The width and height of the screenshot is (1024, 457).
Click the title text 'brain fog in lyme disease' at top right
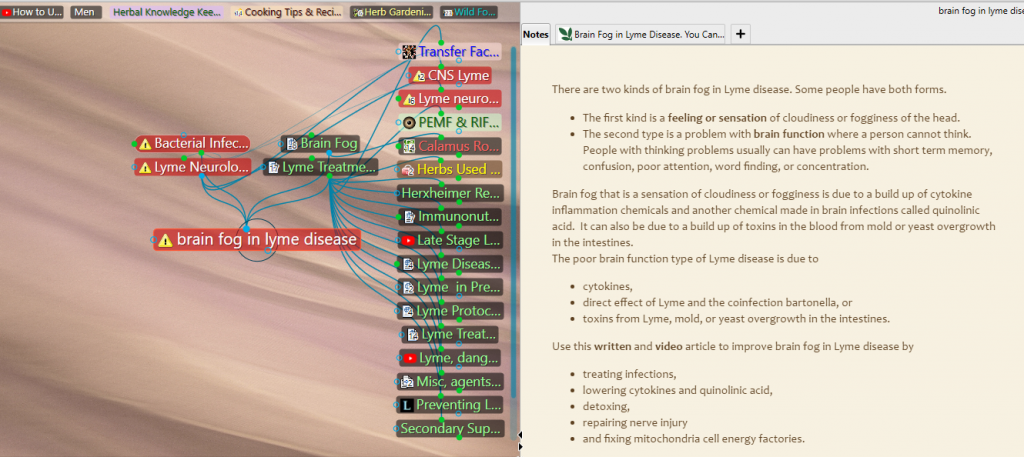pos(981,10)
